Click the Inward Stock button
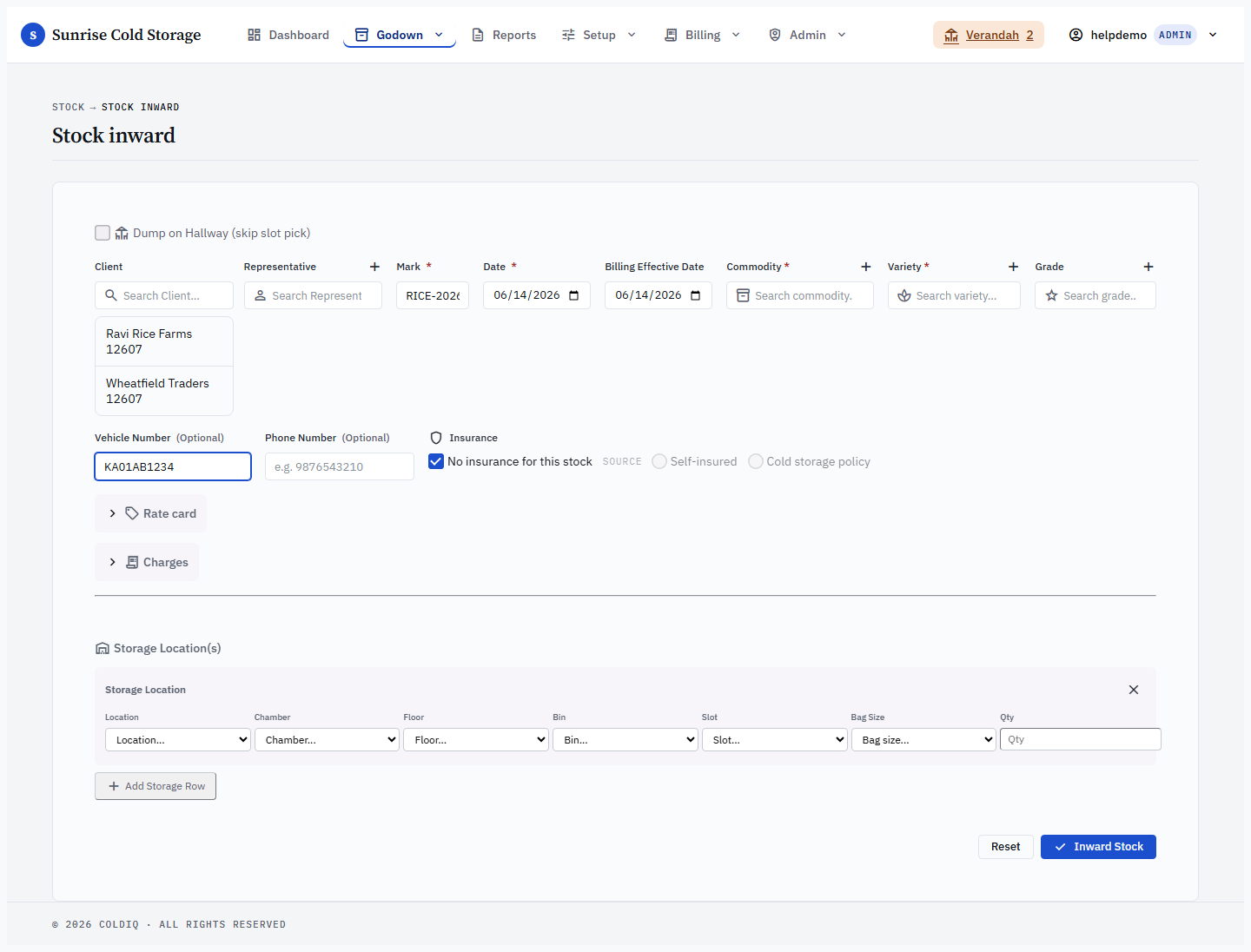The image size is (1251, 952). (x=1098, y=847)
